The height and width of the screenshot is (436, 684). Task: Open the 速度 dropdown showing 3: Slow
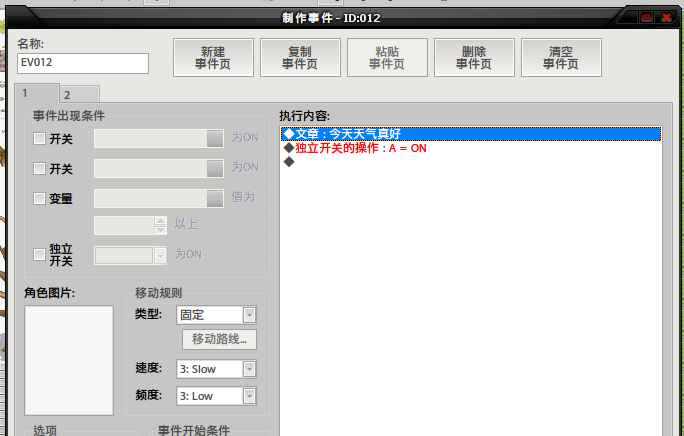(216, 369)
